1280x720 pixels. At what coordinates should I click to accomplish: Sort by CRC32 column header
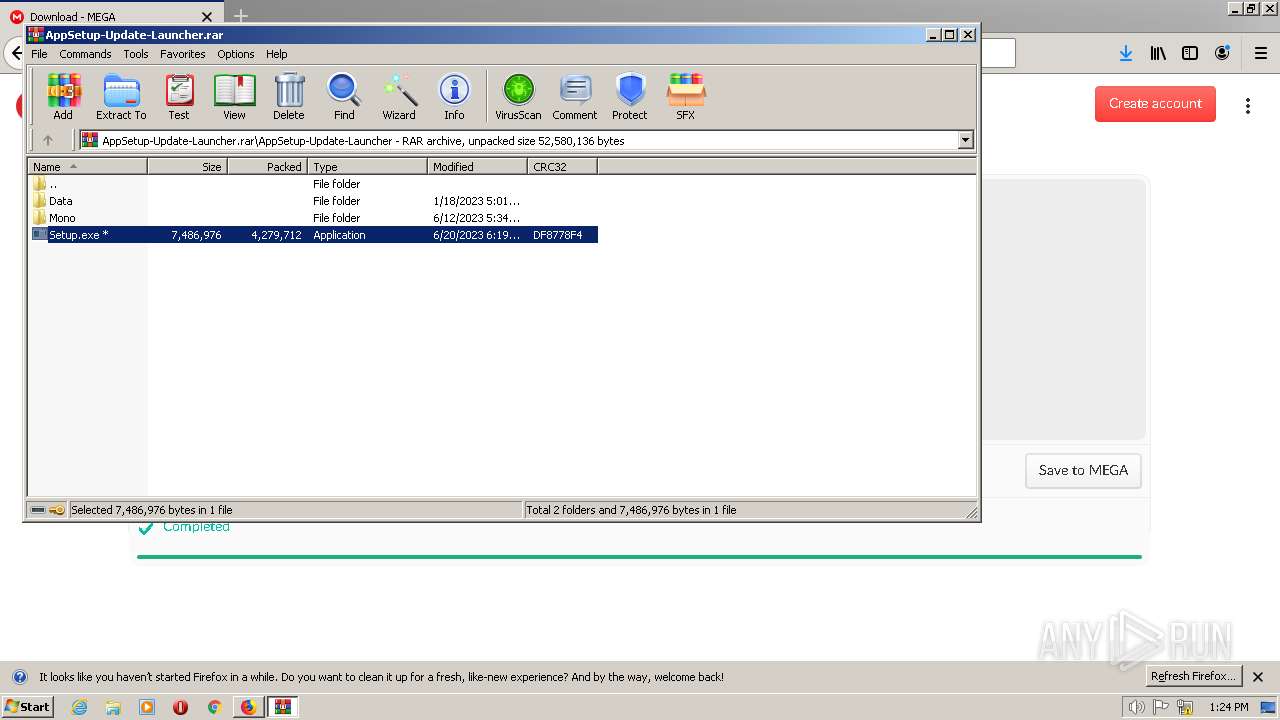pyautogui.click(x=563, y=167)
